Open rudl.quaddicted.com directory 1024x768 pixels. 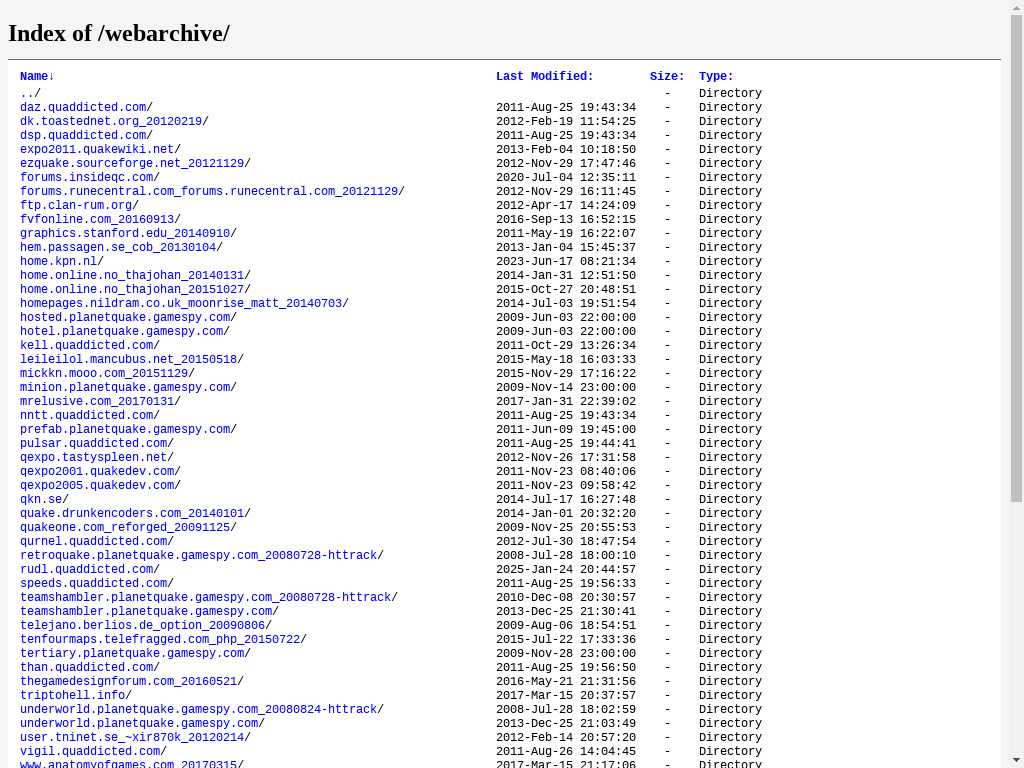pyautogui.click(x=87, y=571)
